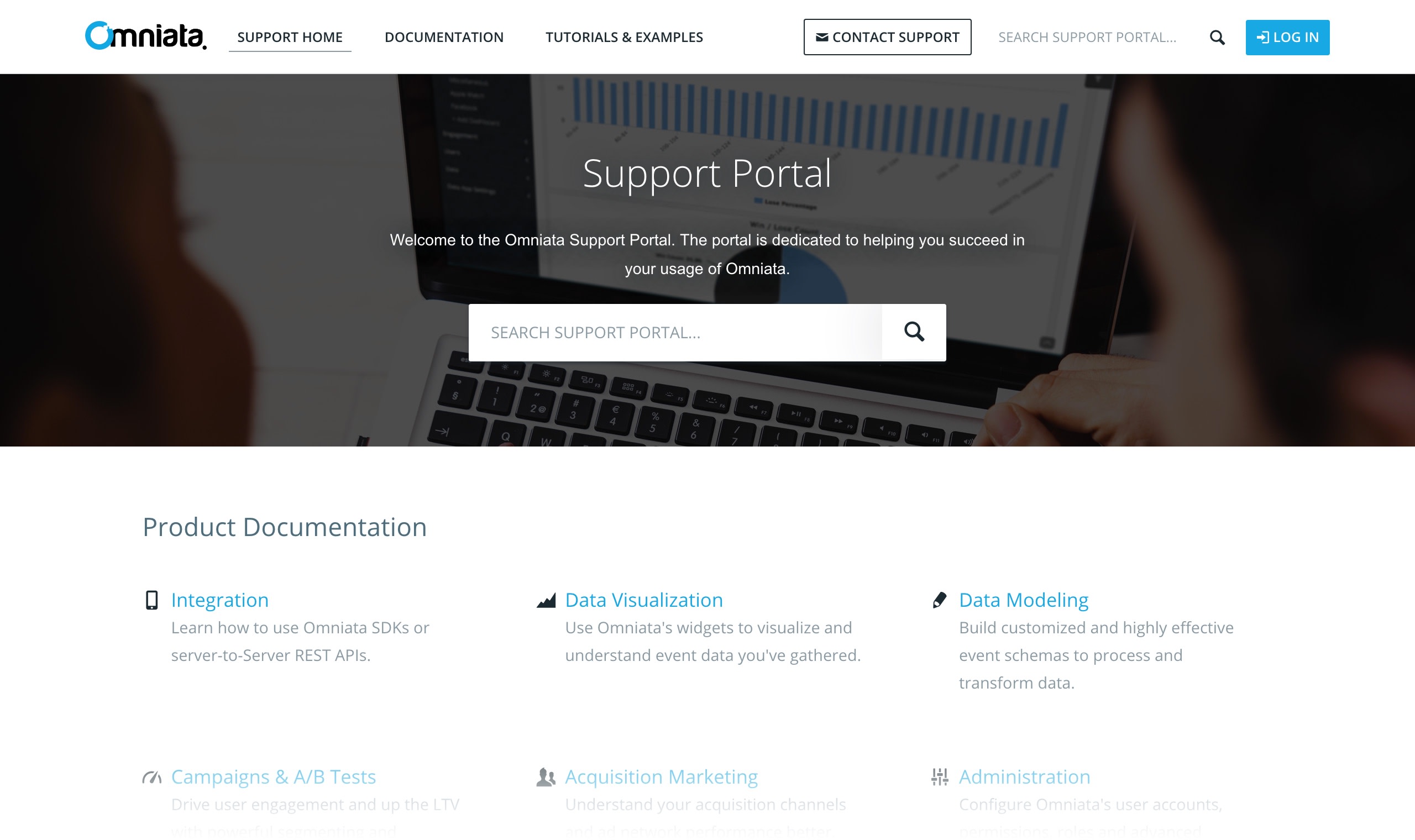Viewport: 1415px width, 840px height.
Task: Open the Tutorials and Examples menu item
Action: (x=624, y=36)
